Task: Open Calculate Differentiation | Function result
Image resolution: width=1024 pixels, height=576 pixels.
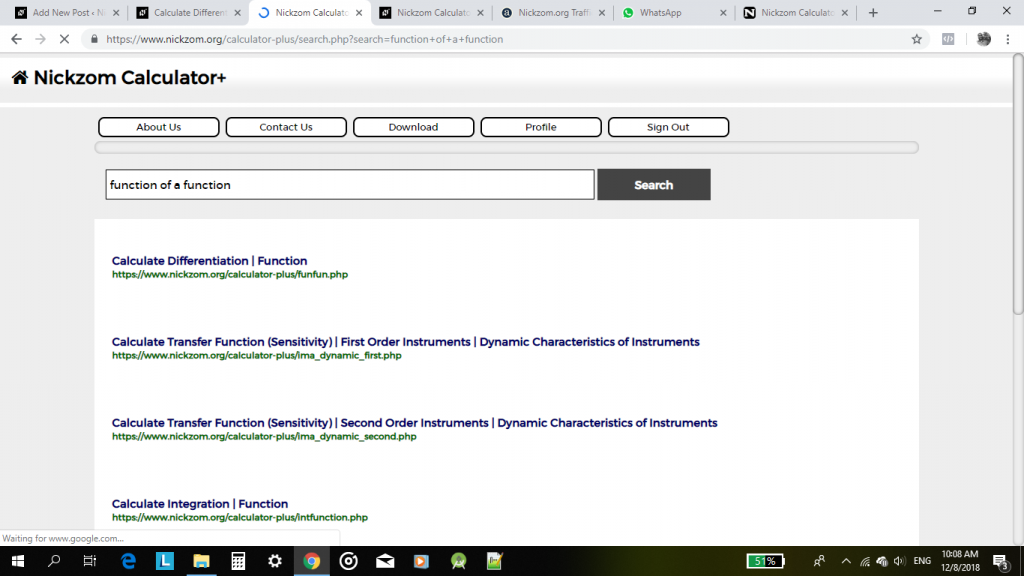Action: pyautogui.click(x=209, y=261)
